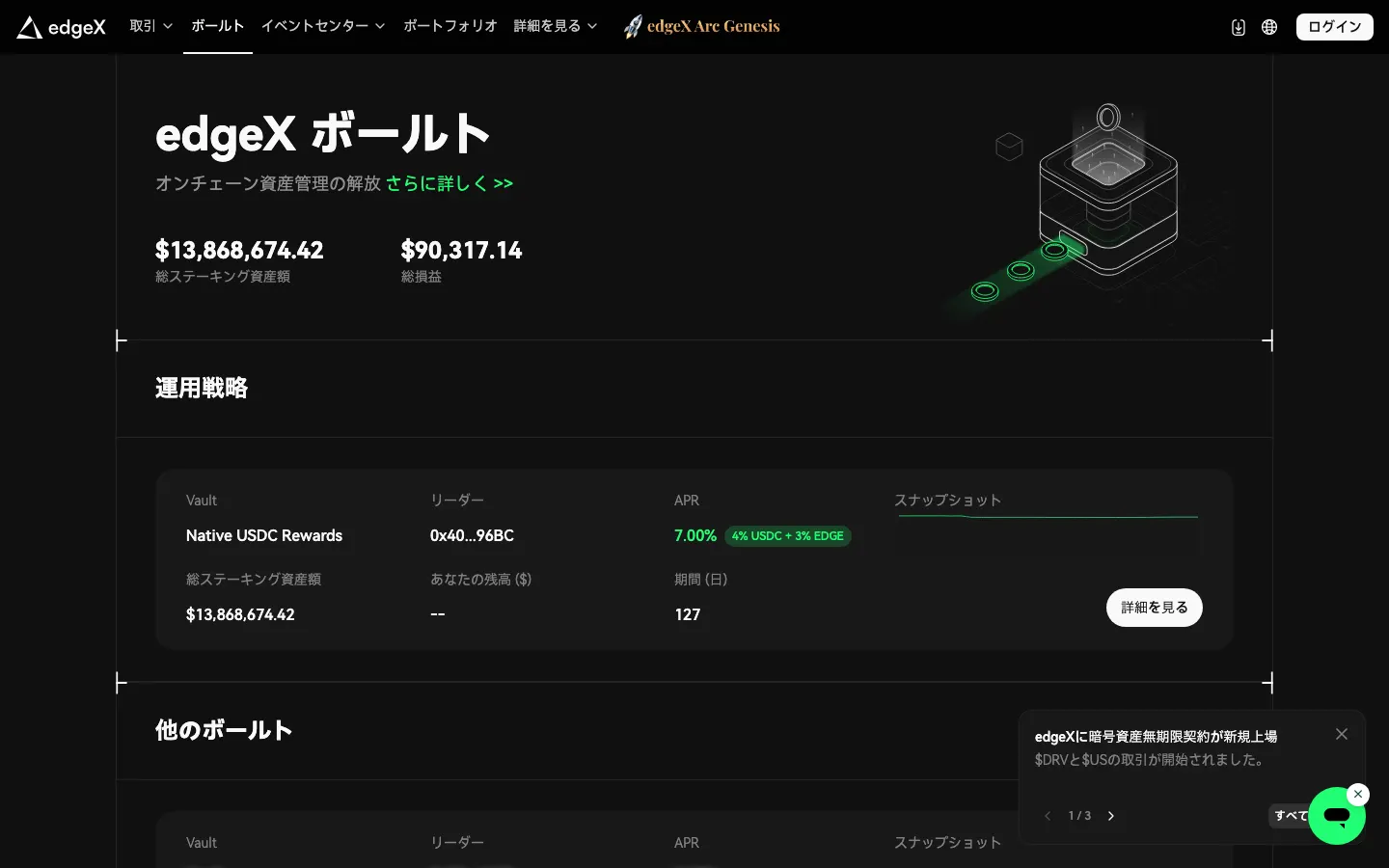Click the 他のボールト section heading
The height and width of the screenshot is (868, 1389).
pyautogui.click(x=224, y=731)
